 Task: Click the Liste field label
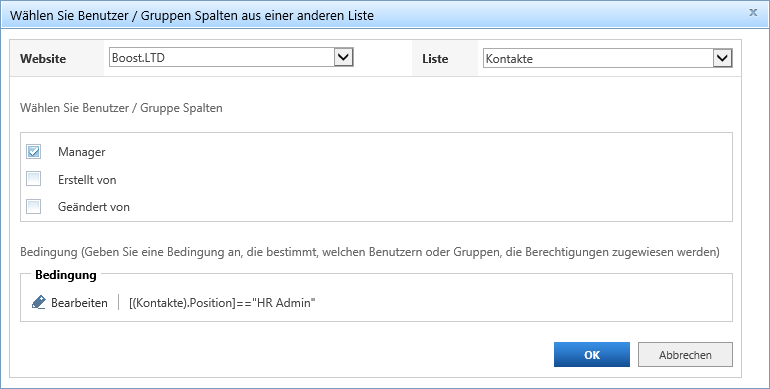pyautogui.click(x=435, y=58)
